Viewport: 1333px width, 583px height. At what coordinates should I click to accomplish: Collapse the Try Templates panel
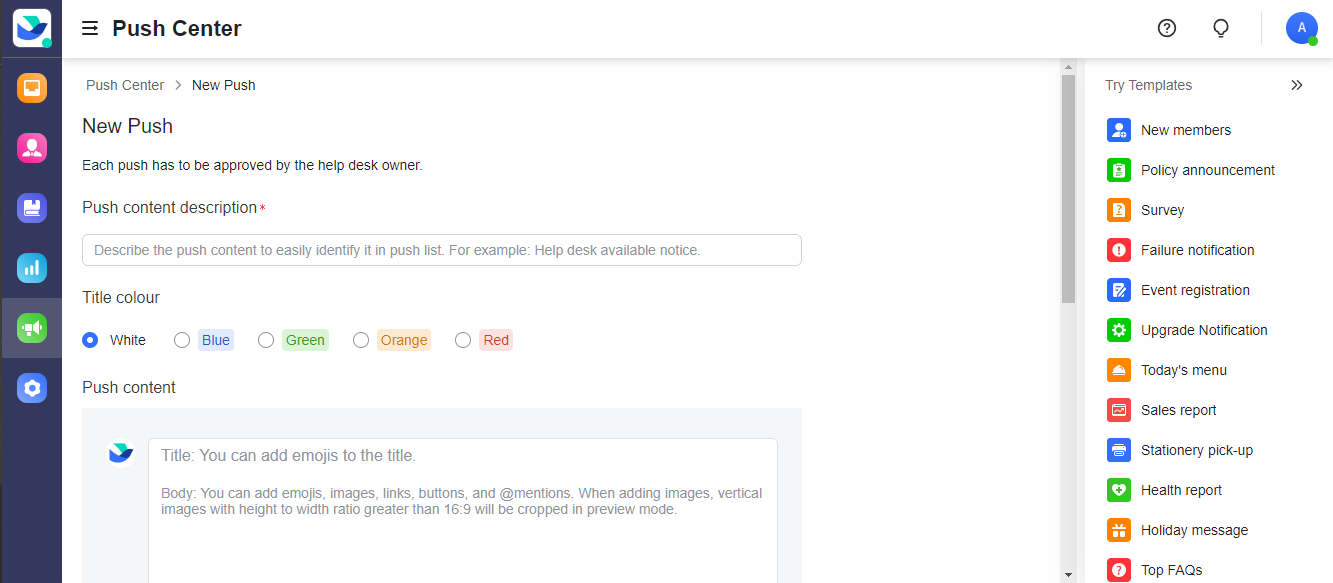1297,85
